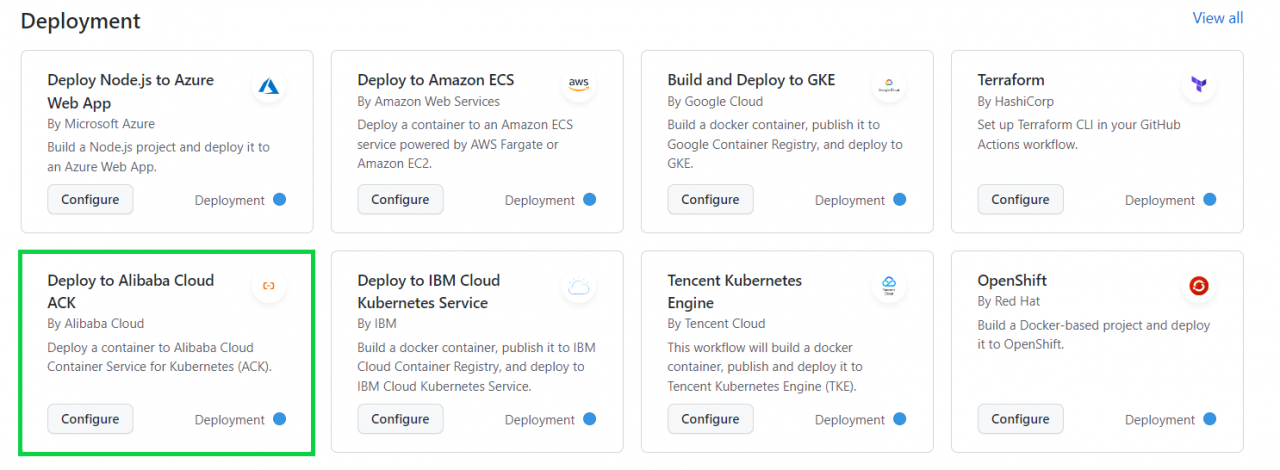1280x470 pixels.
Task: Click Deployment label on Terraform card
Action: point(1159,200)
